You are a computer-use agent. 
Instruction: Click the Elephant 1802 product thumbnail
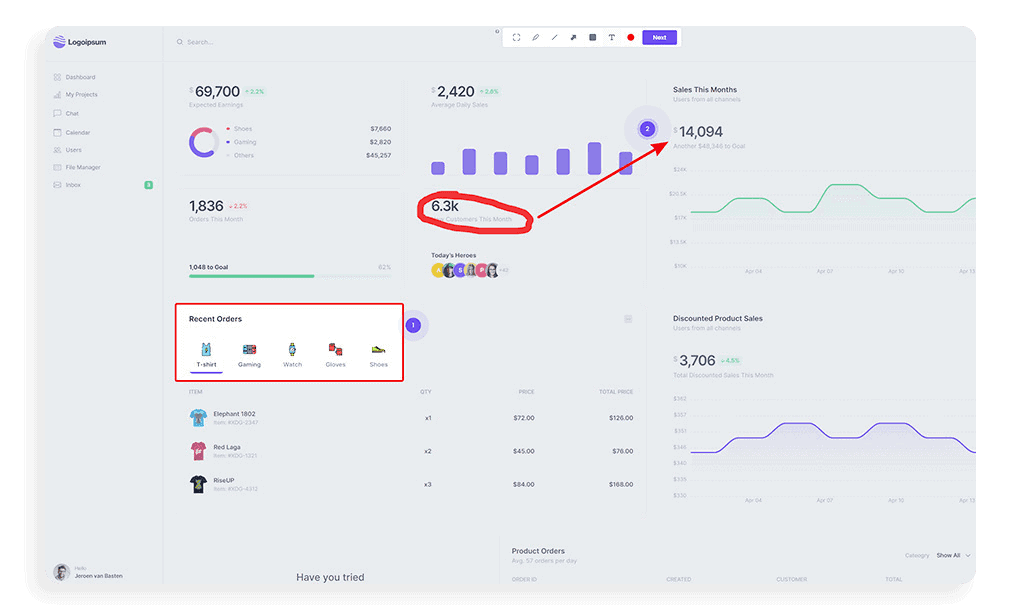pos(198,418)
